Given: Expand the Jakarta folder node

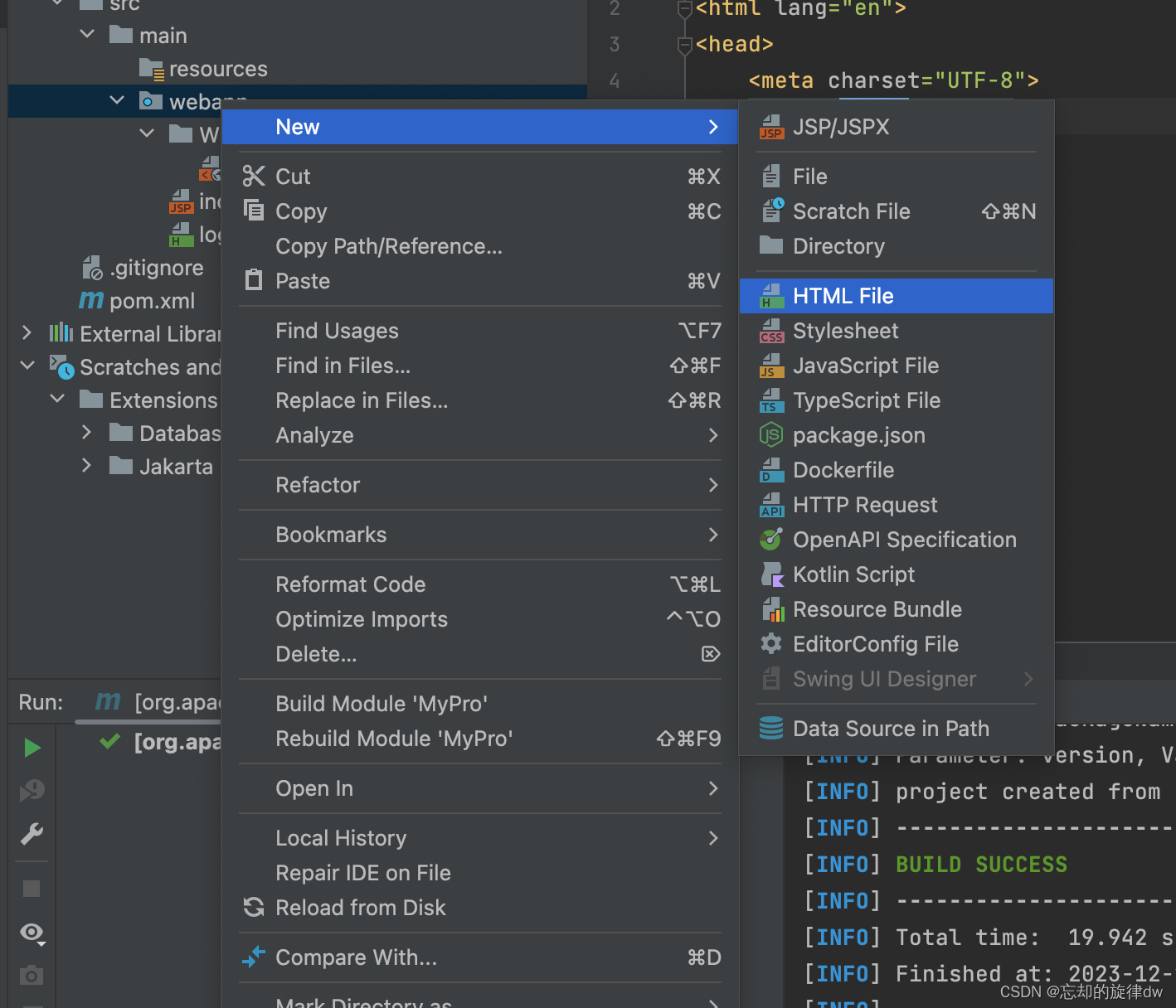Looking at the screenshot, I should tap(86, 465).
